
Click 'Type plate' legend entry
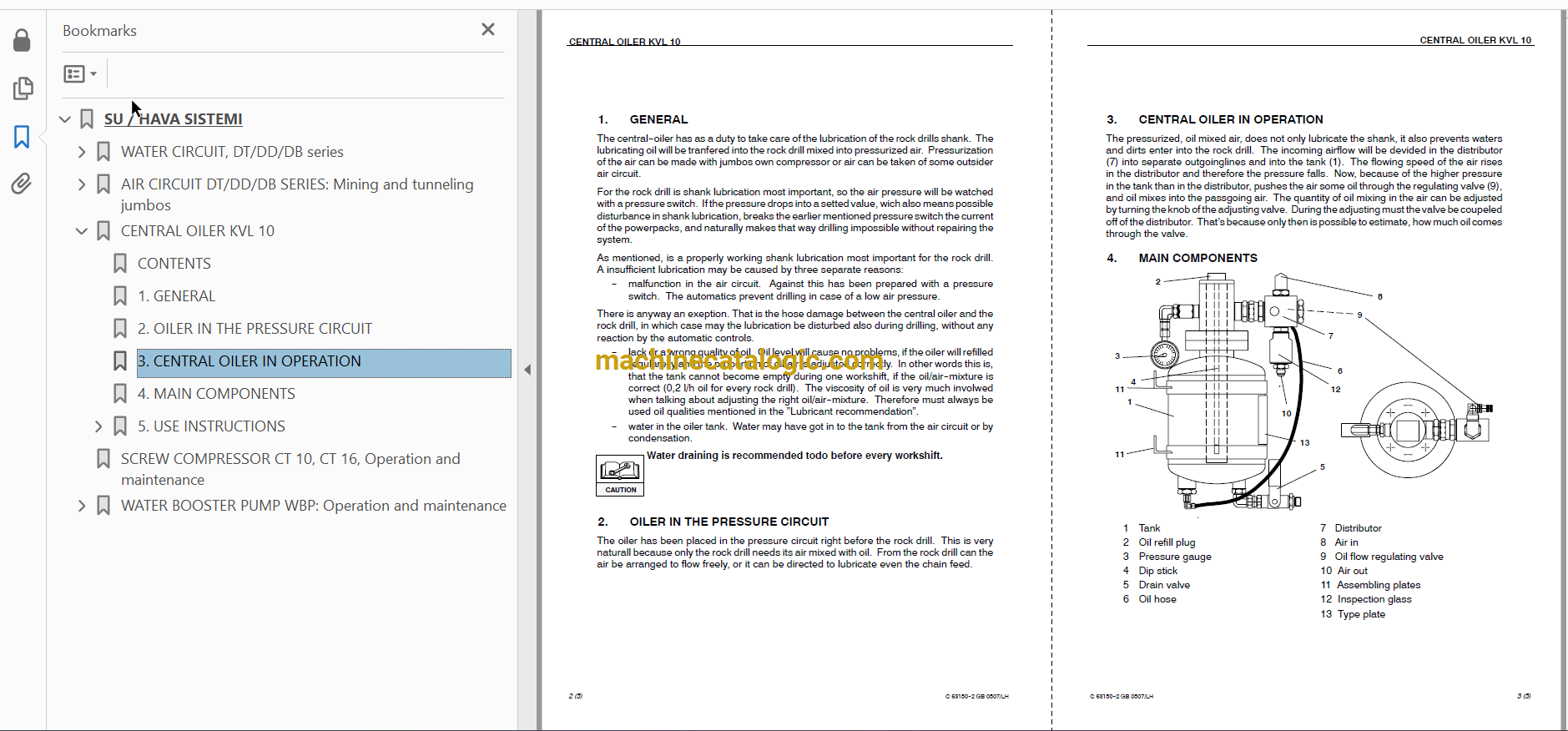point(1361,614)
